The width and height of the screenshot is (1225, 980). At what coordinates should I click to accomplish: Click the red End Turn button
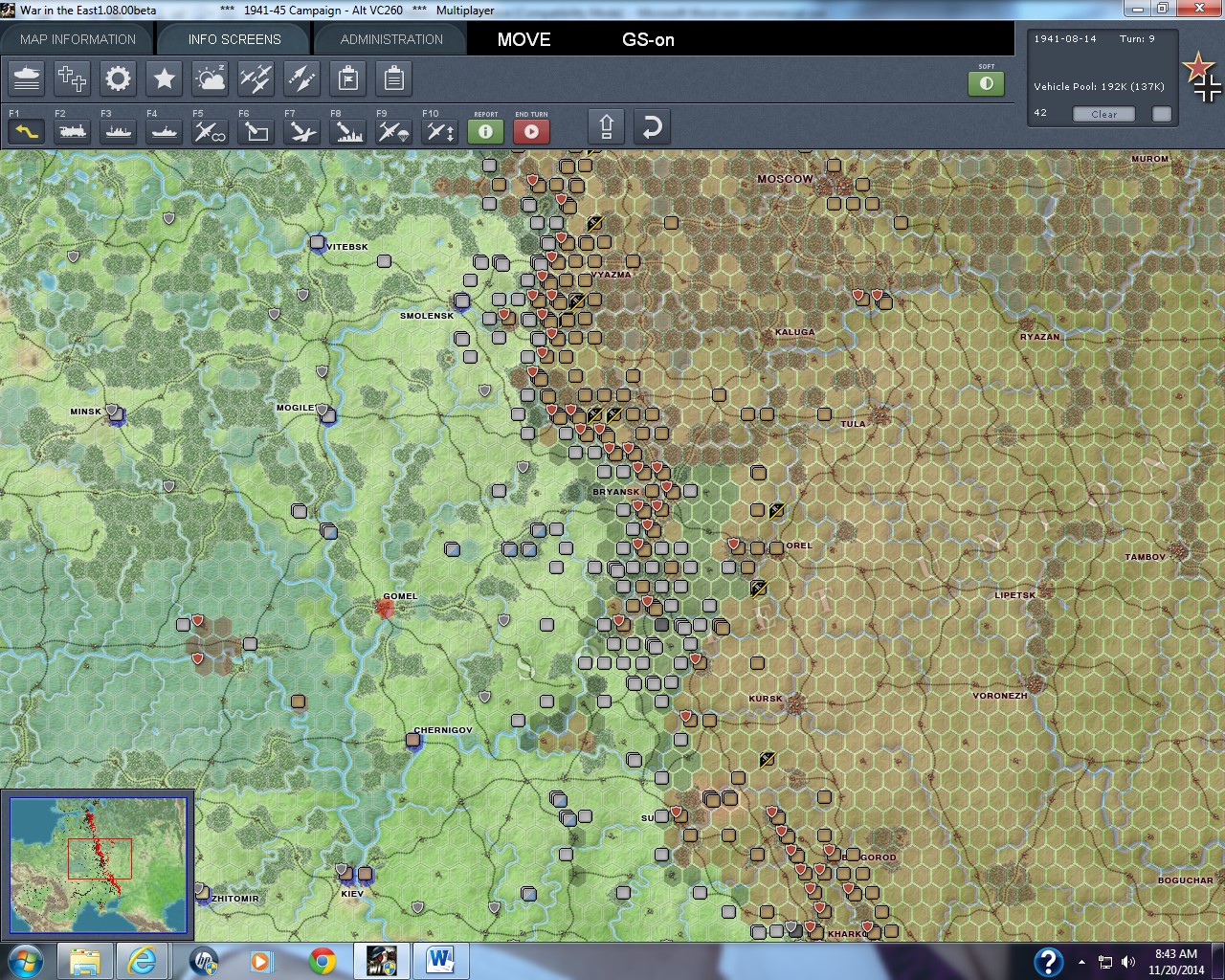click(x=532, y=131)
